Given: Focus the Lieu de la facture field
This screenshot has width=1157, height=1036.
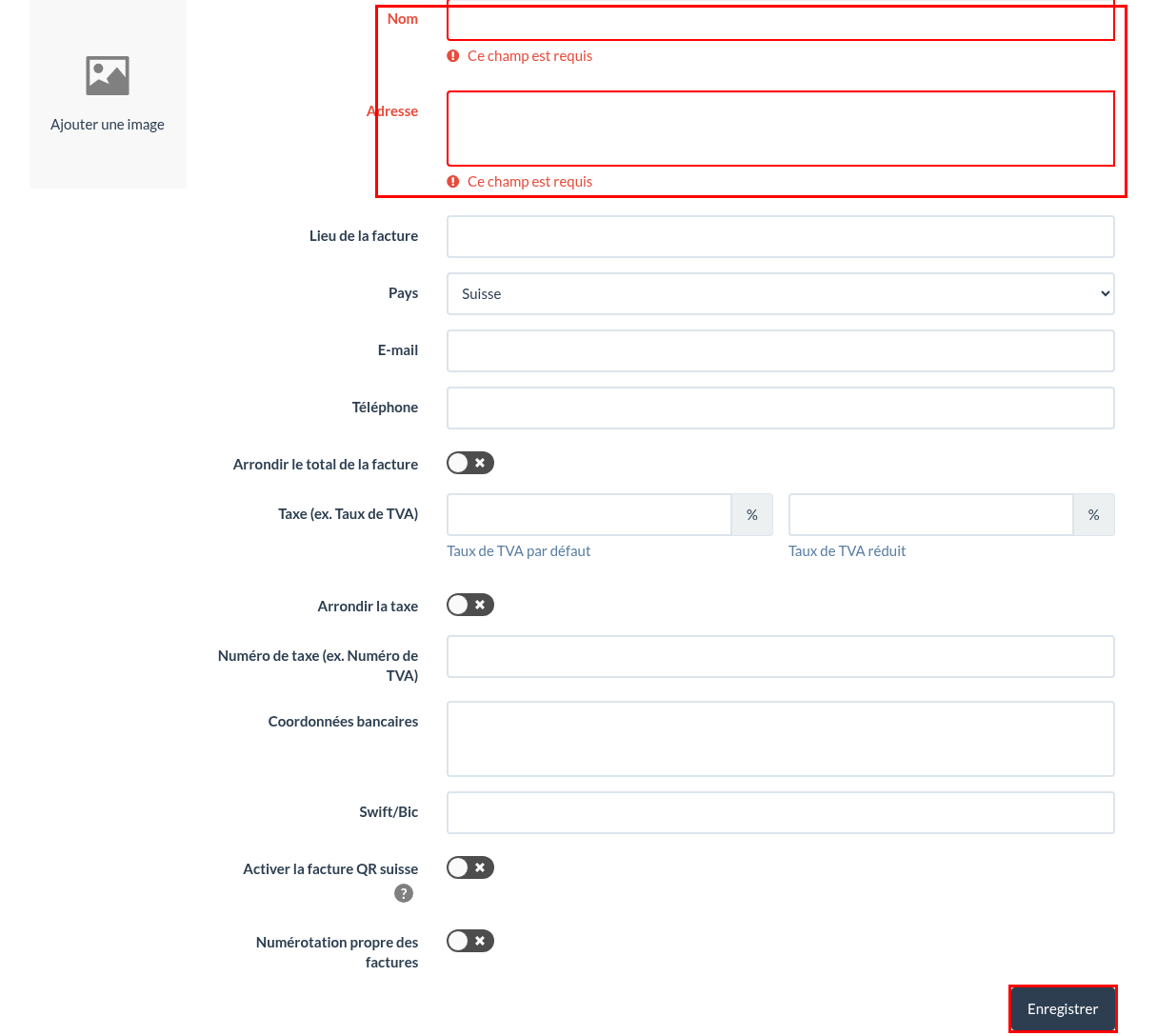Looking at the screenshot, I should point(781,236).
